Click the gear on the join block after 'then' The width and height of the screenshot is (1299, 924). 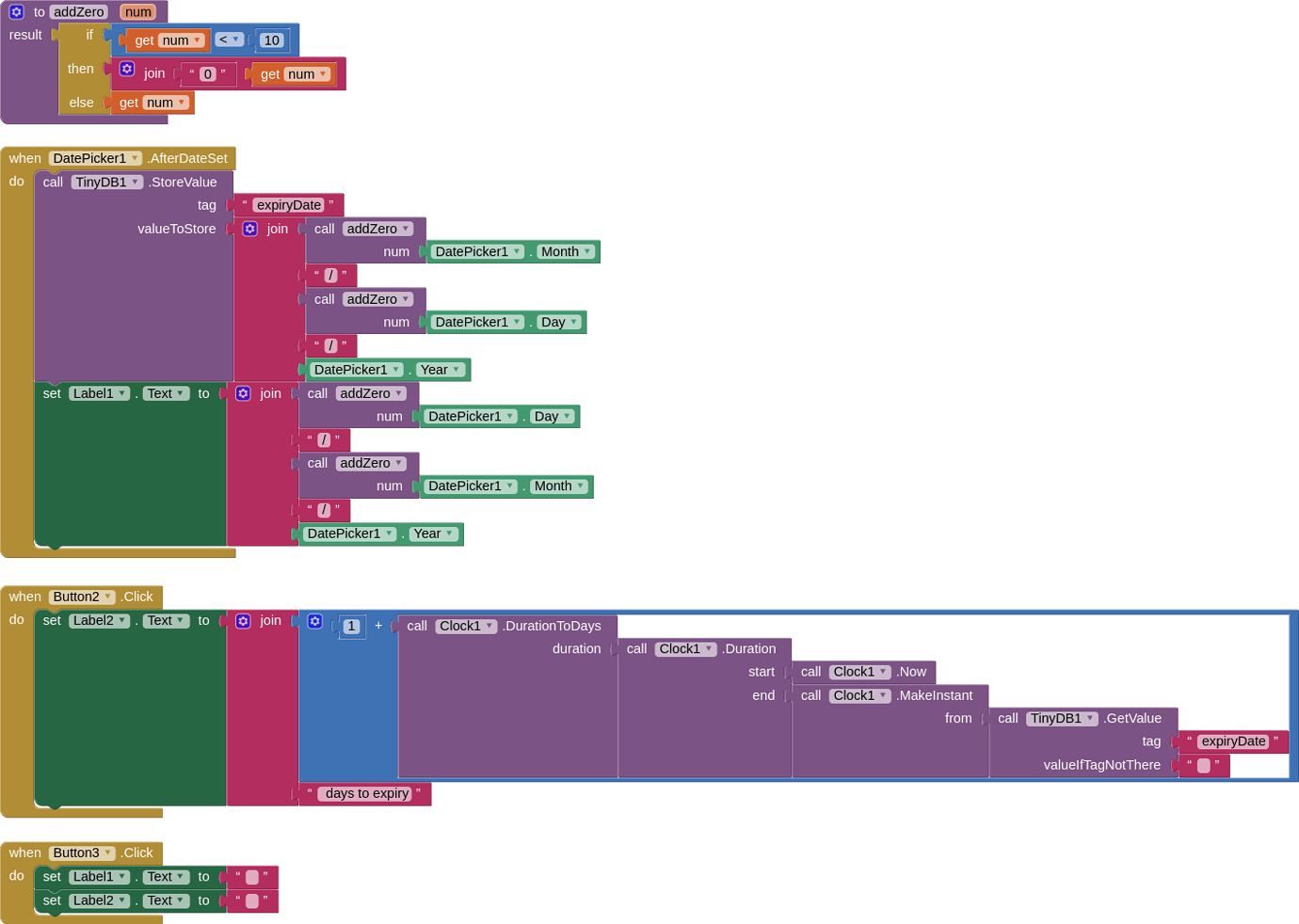coord(127,70)
